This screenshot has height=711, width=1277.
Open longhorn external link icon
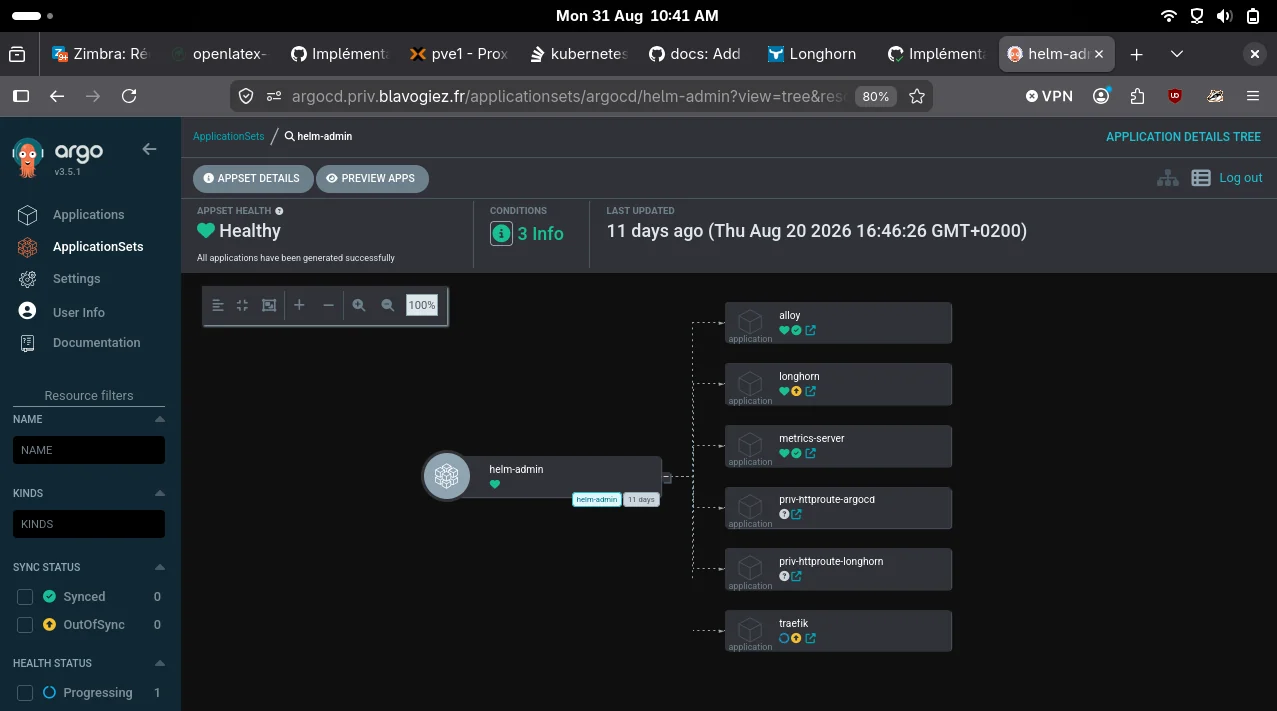click(810, 392)
